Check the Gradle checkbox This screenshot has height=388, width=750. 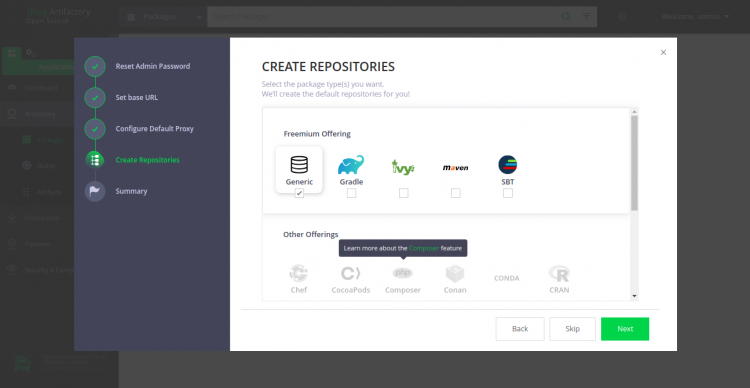click(352, 193)
